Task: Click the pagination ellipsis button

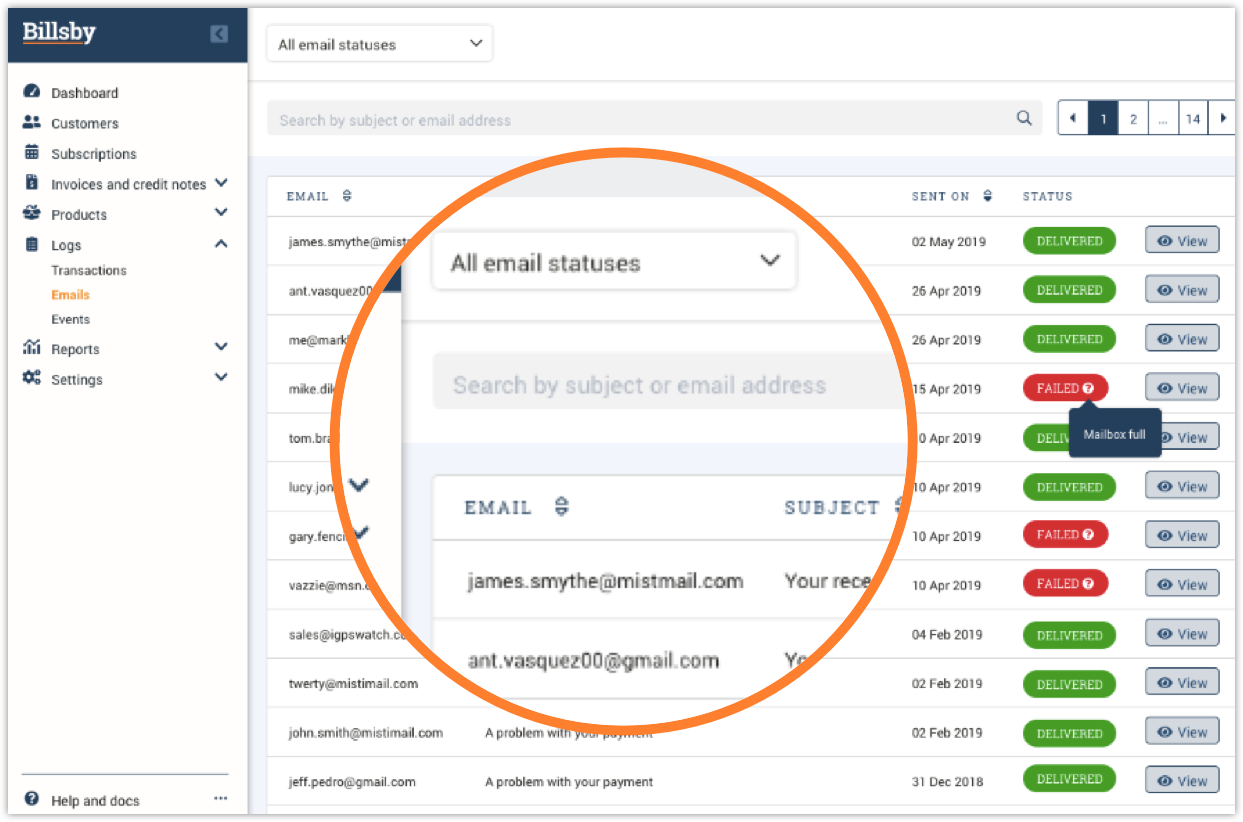Action: 1163,118
